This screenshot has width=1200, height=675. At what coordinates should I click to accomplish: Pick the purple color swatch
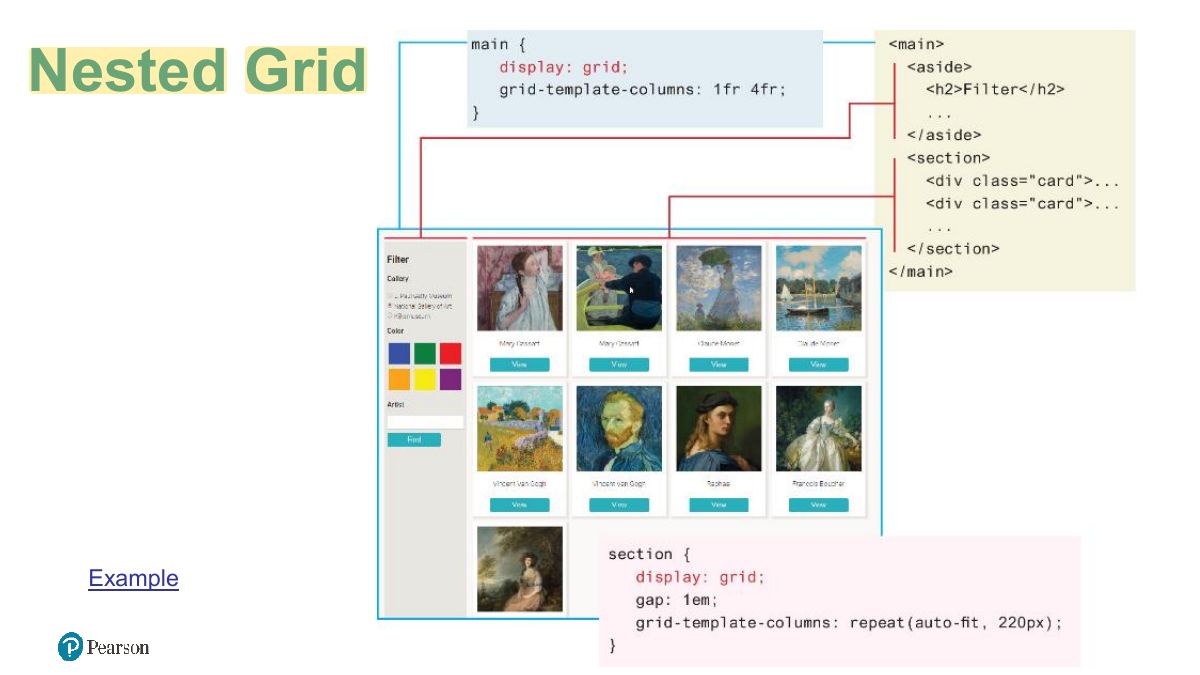pos(450,379)
